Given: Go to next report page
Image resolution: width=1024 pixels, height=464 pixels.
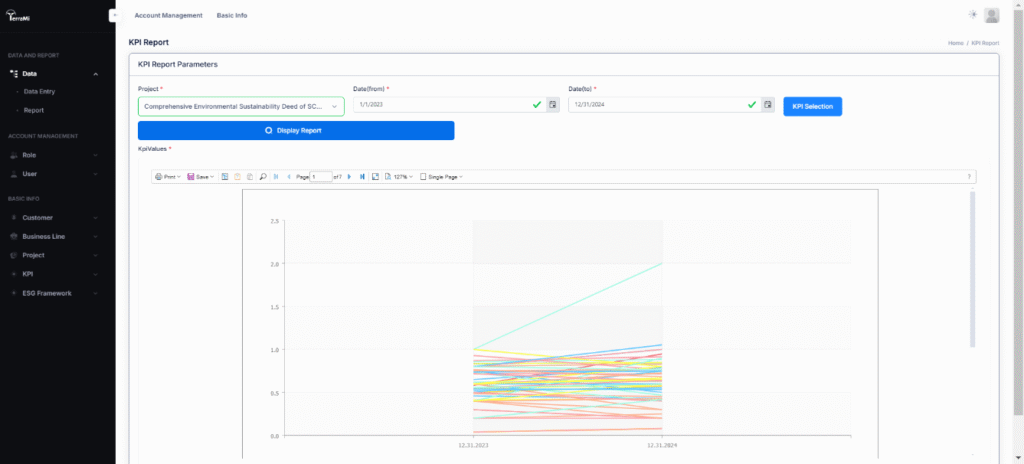Looking at the screenshot, I should point(349,177).
